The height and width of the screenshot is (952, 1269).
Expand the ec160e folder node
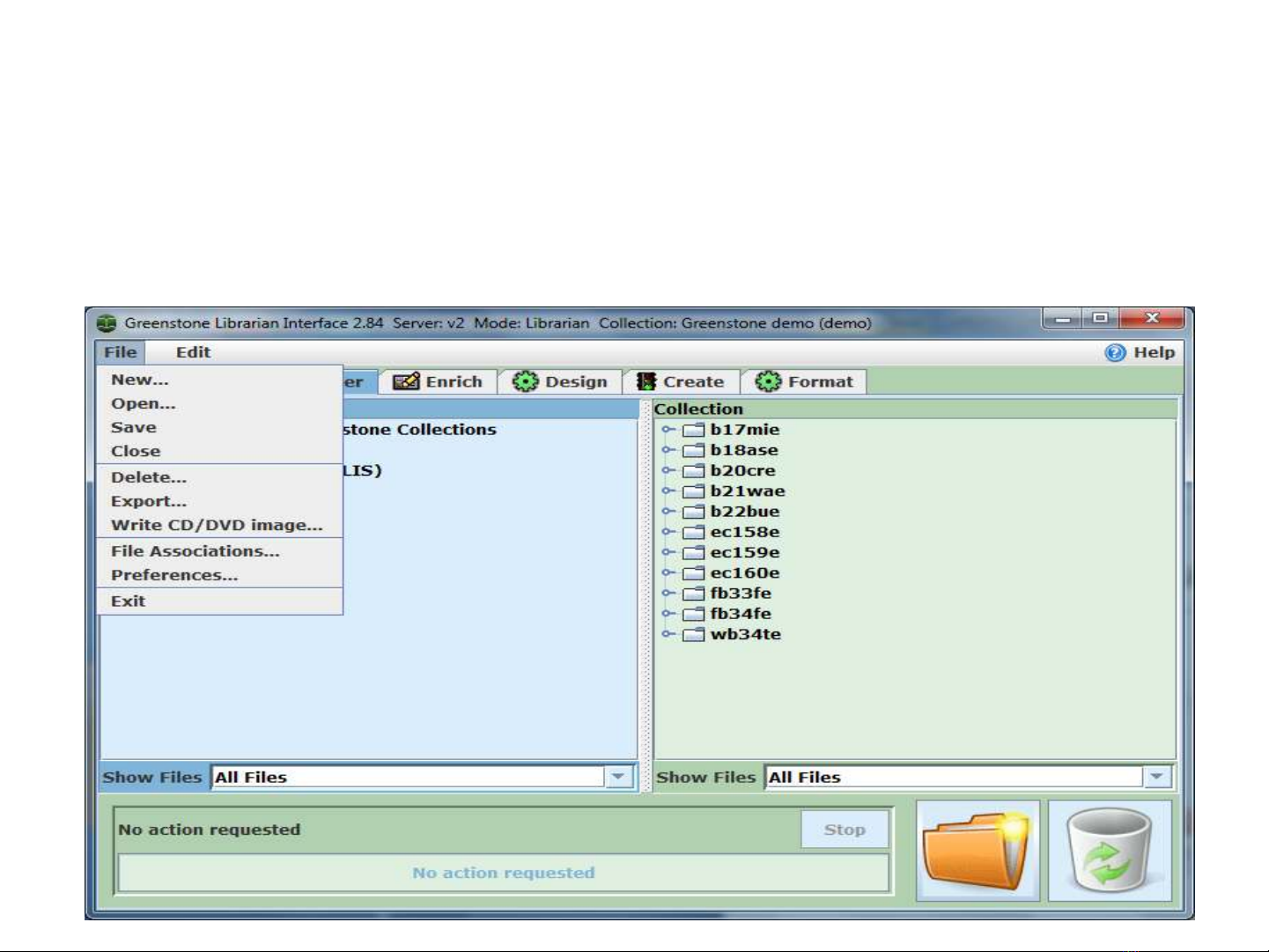668,573
